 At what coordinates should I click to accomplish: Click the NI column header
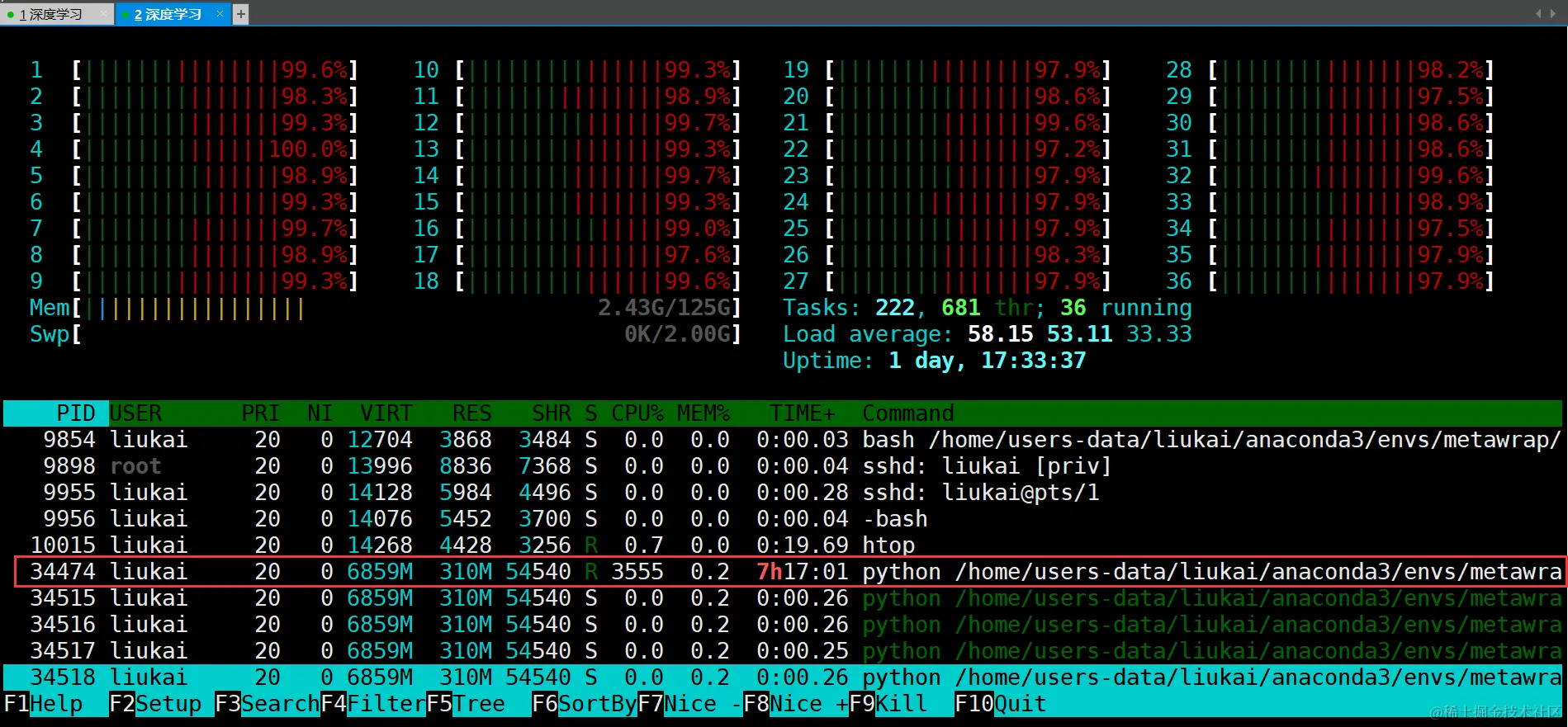coord(320,413)
